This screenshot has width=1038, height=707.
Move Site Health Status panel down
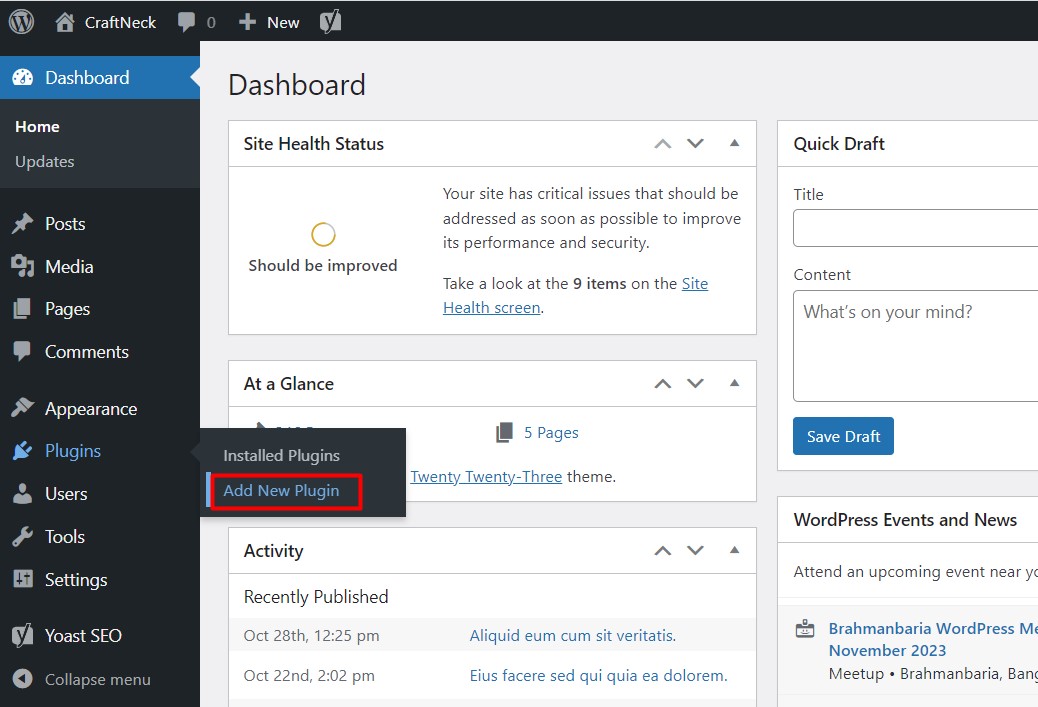695,144
